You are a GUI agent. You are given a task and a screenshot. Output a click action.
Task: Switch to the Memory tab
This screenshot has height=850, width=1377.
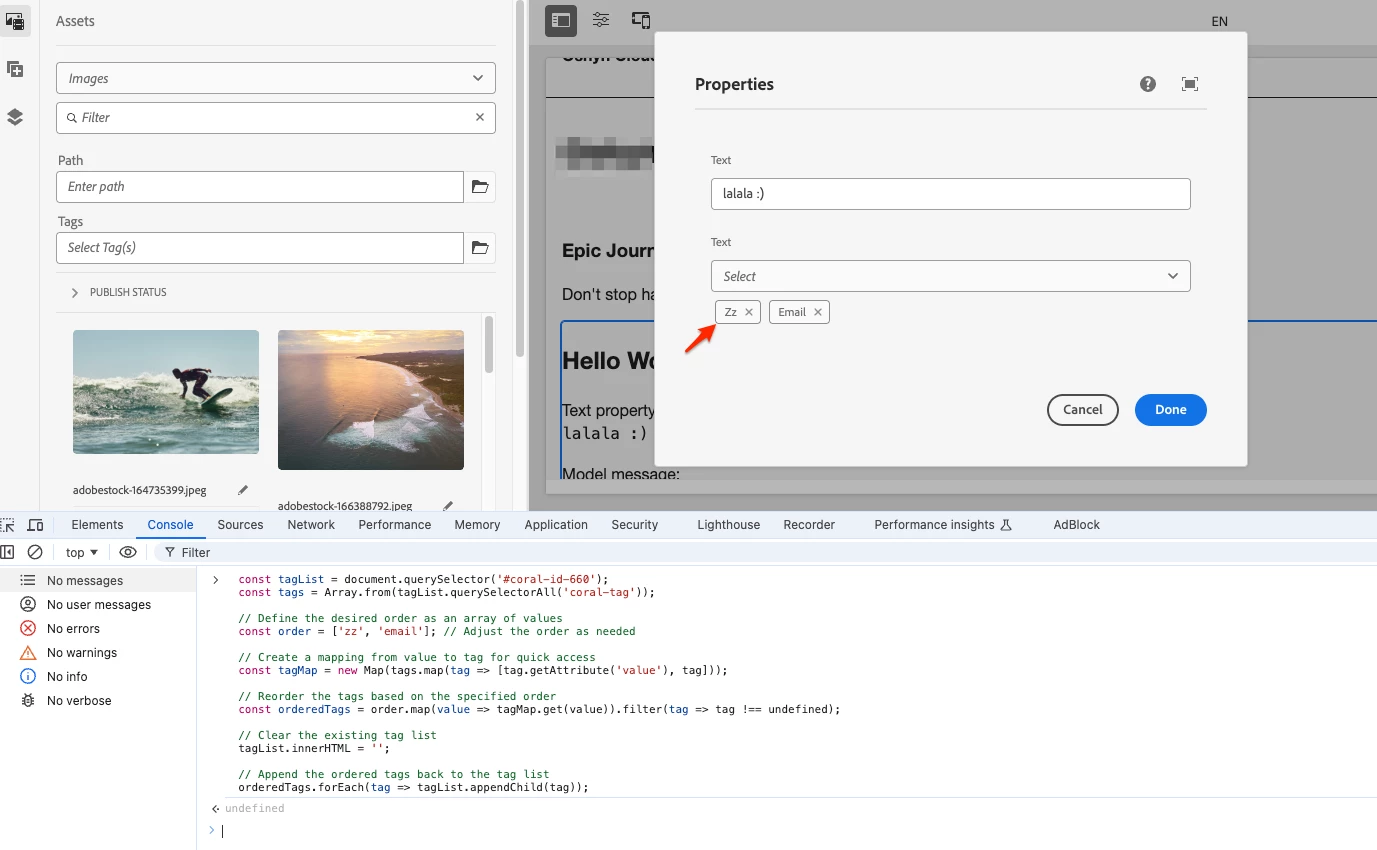(x=477, y=525)
